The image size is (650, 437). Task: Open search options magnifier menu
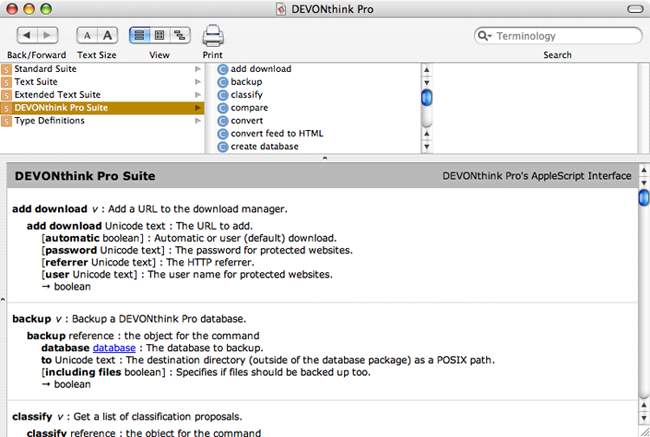pyautogui.click(x=484, y=36)
